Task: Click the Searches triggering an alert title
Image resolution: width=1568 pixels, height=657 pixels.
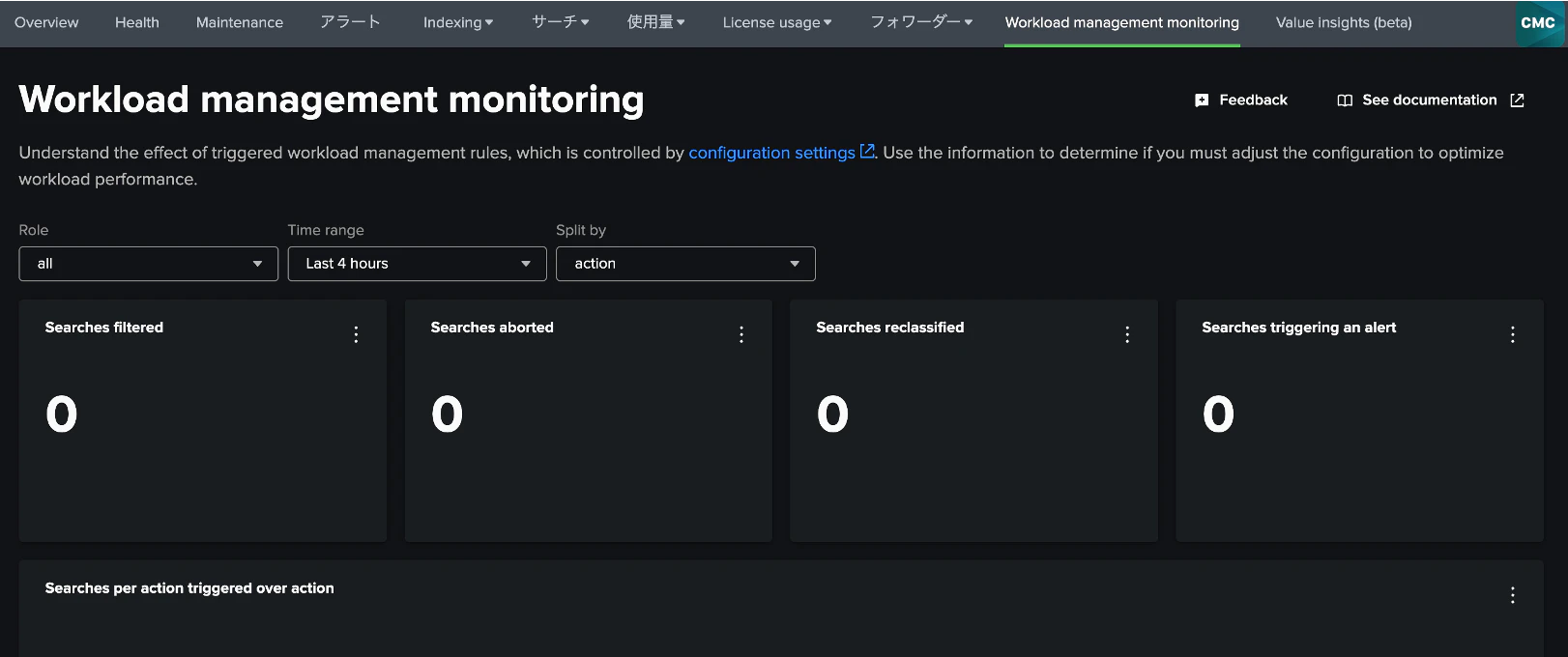Action: [x=1299, y=328]
